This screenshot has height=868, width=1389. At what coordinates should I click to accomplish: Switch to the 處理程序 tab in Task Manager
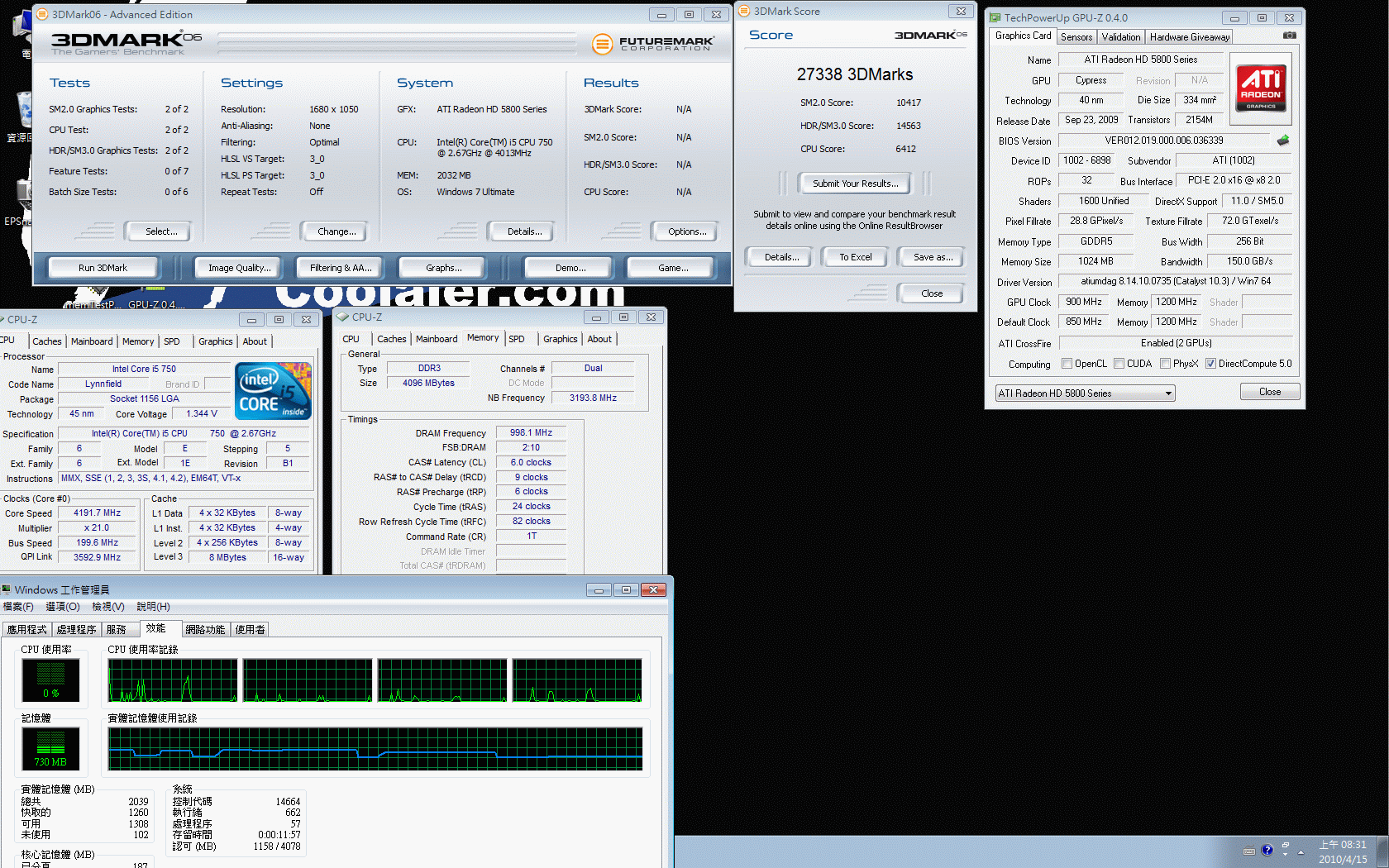point(76,630)
